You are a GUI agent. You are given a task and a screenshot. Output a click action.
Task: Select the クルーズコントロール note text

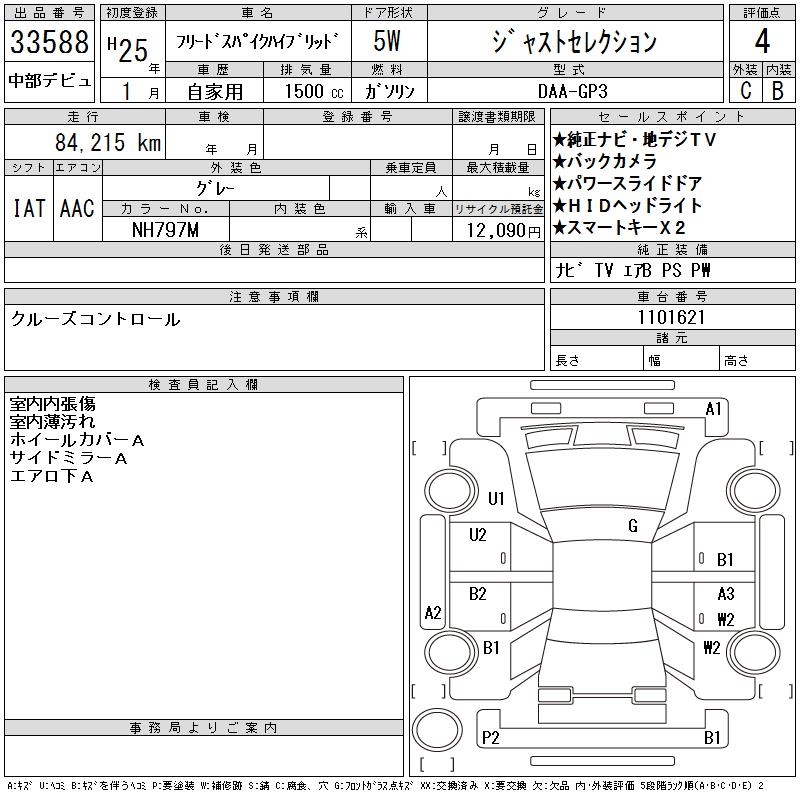pyautogui.click(x=96, y=319)
